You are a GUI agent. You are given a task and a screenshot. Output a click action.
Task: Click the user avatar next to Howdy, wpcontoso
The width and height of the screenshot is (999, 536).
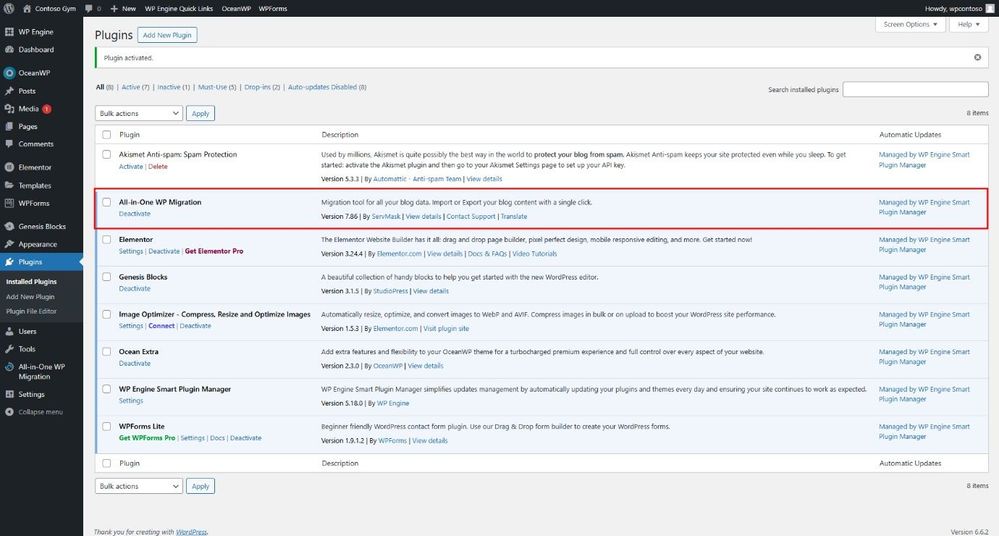point(989,8)
